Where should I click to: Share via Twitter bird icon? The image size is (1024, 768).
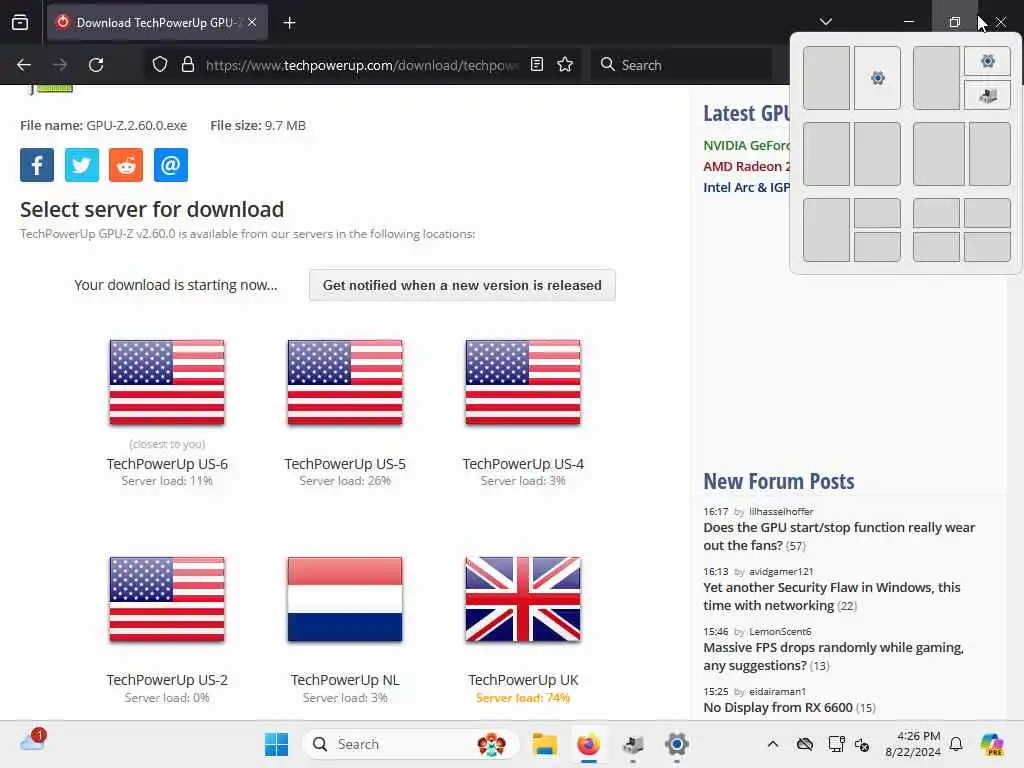click(82, 165)
